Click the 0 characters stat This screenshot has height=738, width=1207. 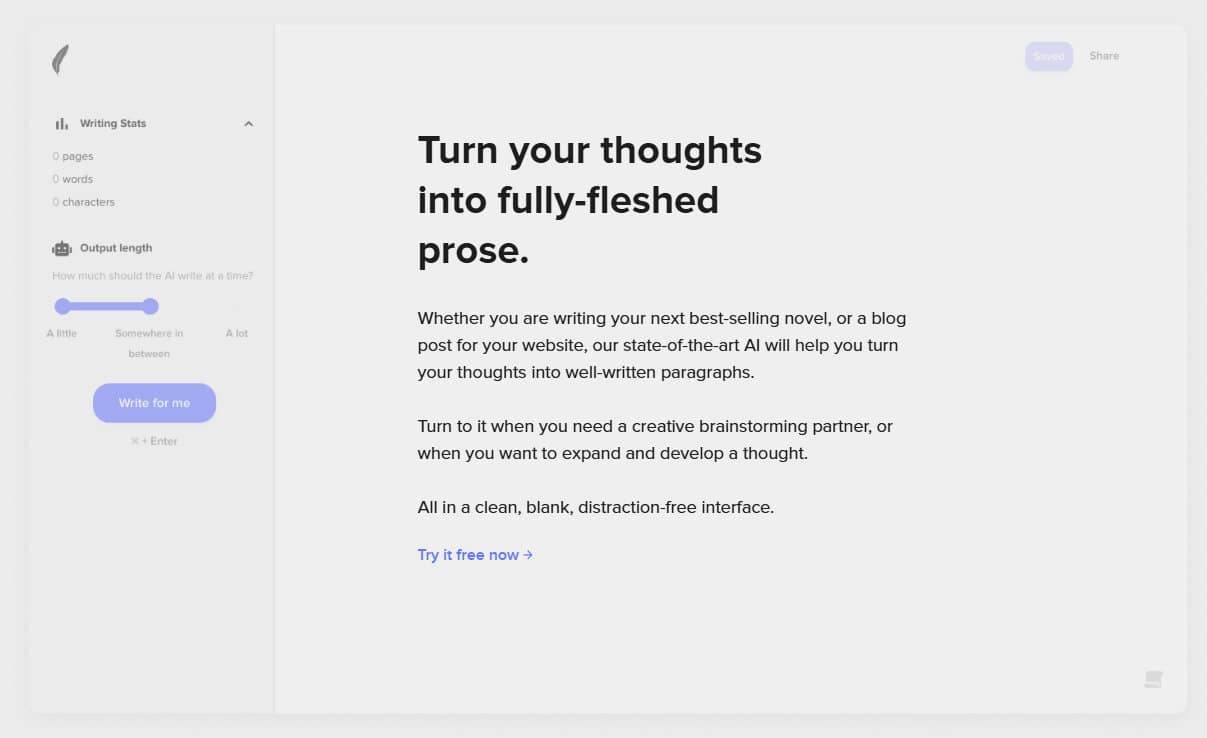click(x=84, y=202)
